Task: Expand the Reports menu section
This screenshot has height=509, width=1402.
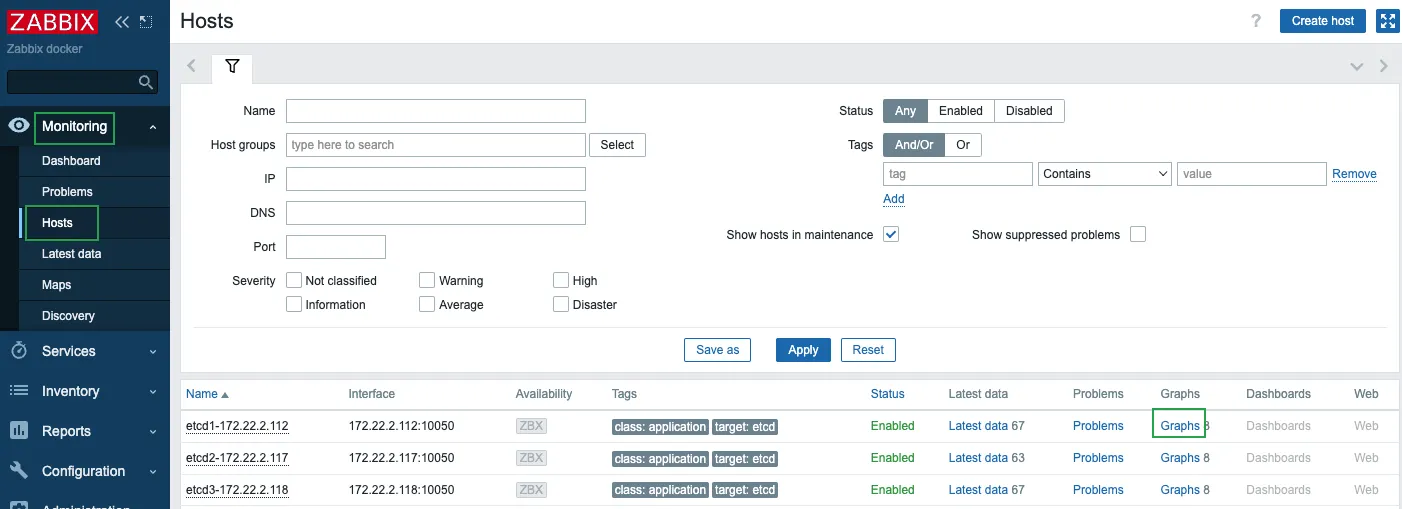Action: coord(153,432)
